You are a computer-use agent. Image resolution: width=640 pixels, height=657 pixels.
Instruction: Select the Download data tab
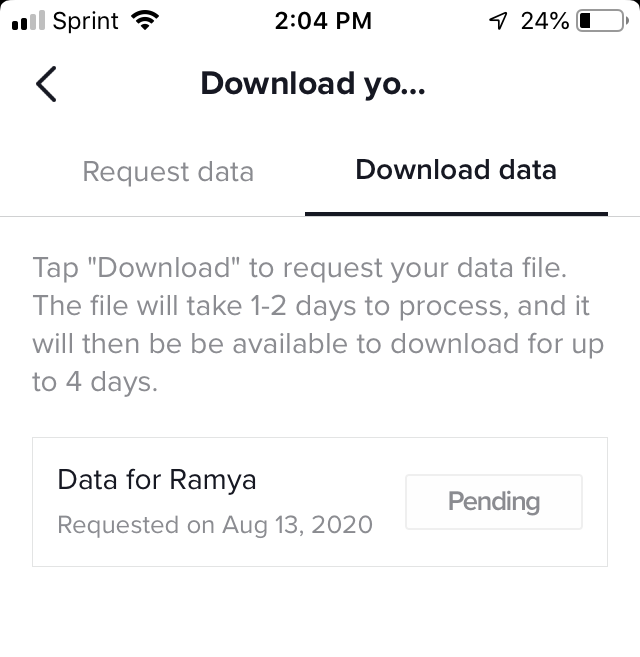coord(456,170)
